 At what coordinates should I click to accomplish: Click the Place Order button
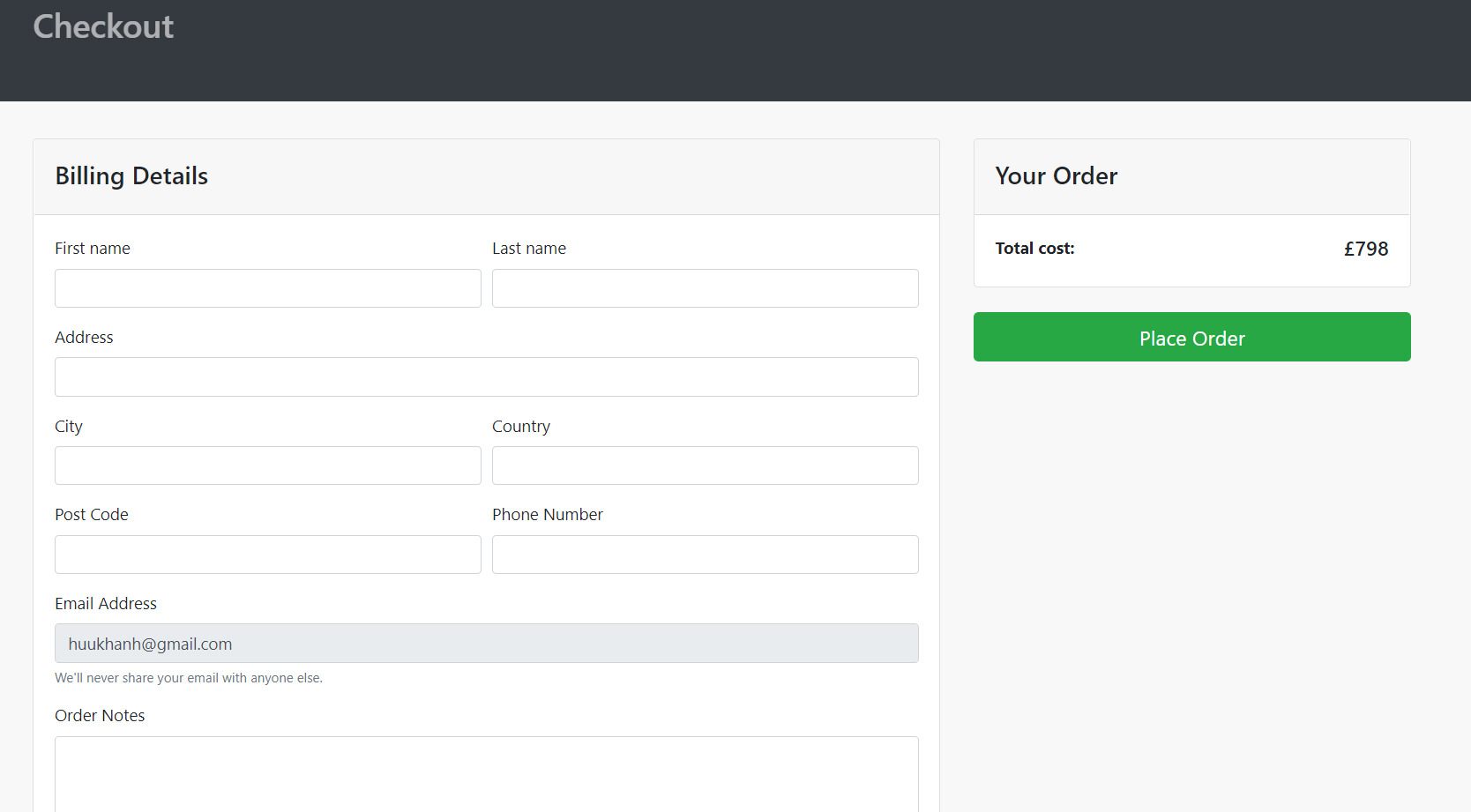click(1191, 338)
